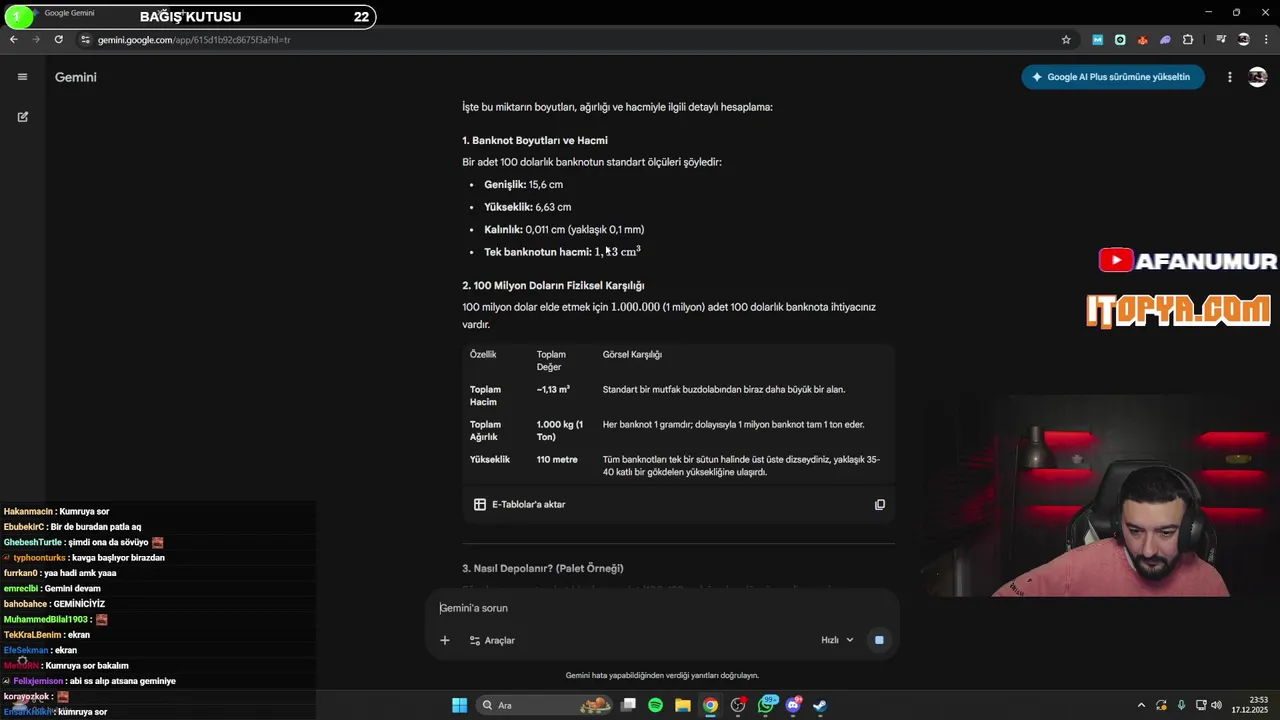Switch to Chrome in the taskbar
The height and width of the screenshot is (720, 1280).
[x=710, y=705]
